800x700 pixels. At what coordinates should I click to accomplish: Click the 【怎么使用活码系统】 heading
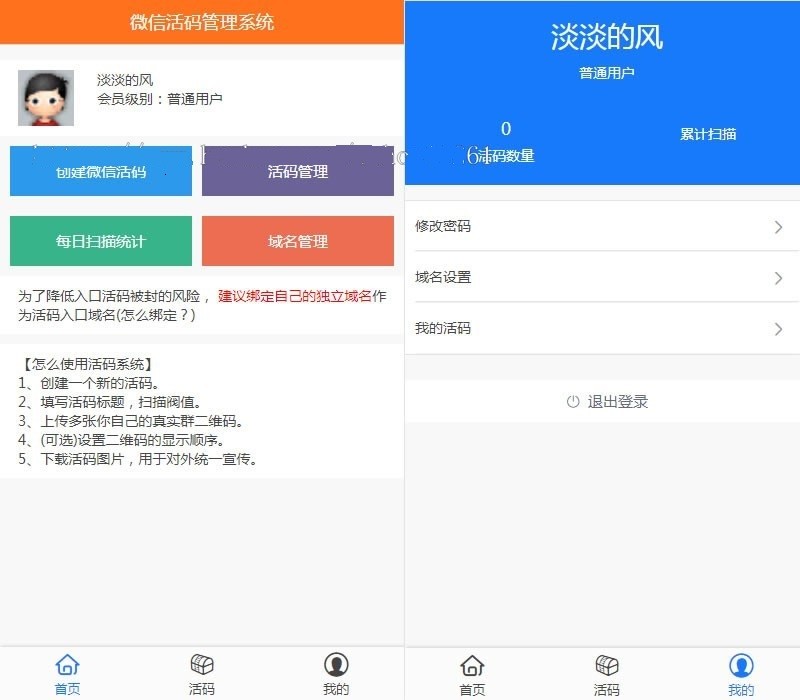click(88, 364)
